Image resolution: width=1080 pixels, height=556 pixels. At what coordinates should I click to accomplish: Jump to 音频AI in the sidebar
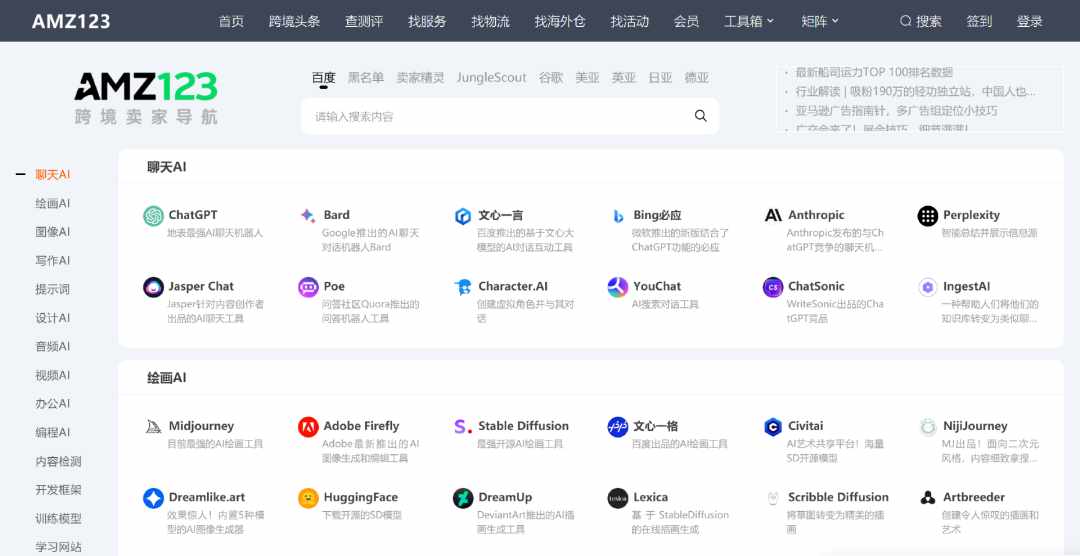[53, 347]
